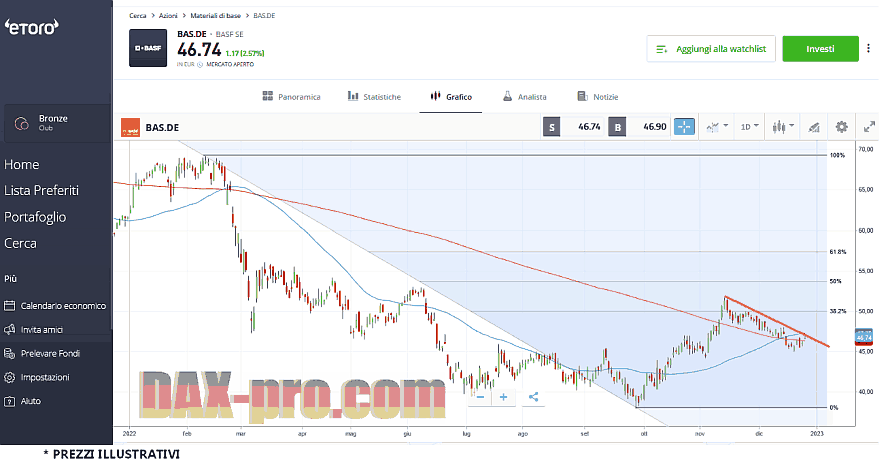Screen dimensions: 879x462
Task: Switch to Notizie tab
Action: coord(598,96)
